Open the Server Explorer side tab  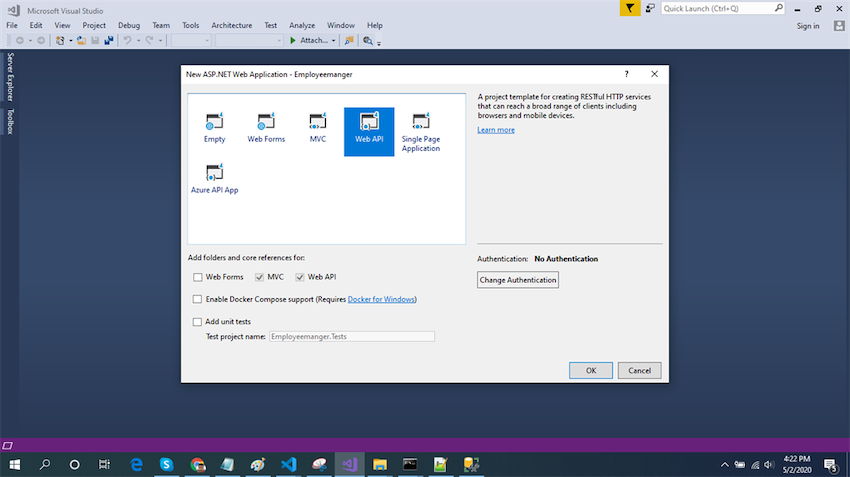[10, 76]
